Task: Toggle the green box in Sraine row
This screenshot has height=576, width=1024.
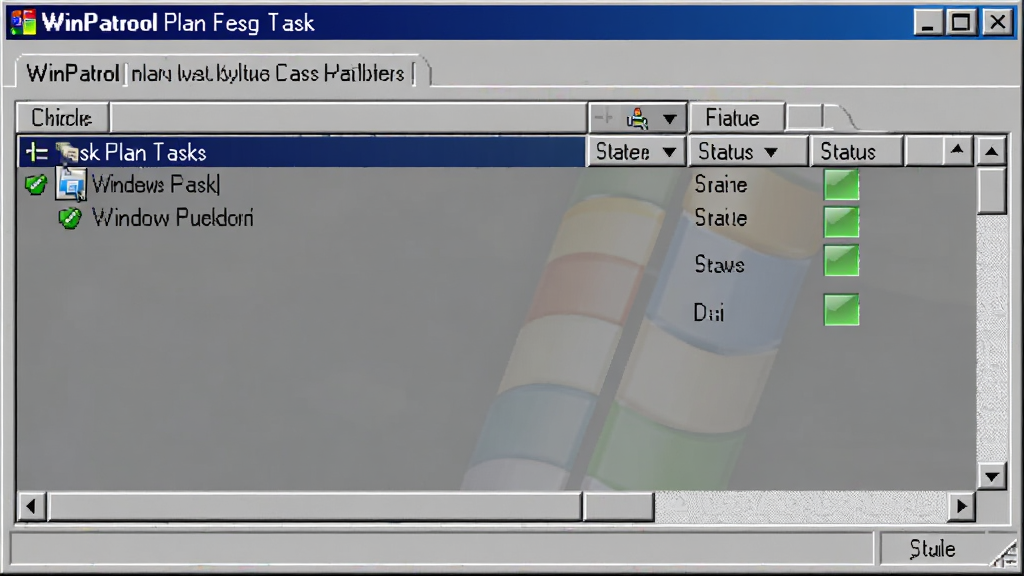Action: (x=841, y=185)
